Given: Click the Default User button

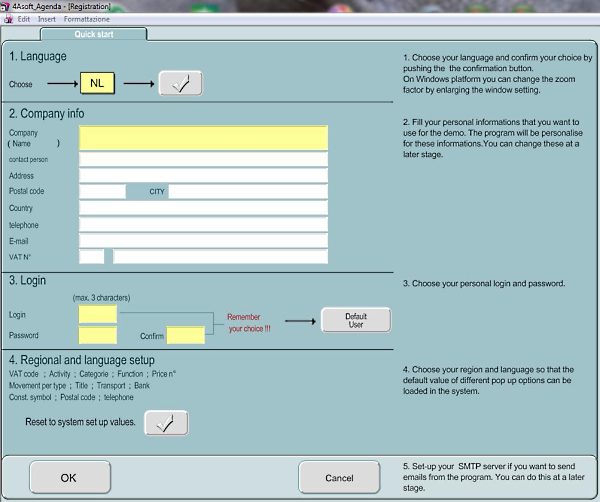Looking at the screenshot, I should click(355, 320).
